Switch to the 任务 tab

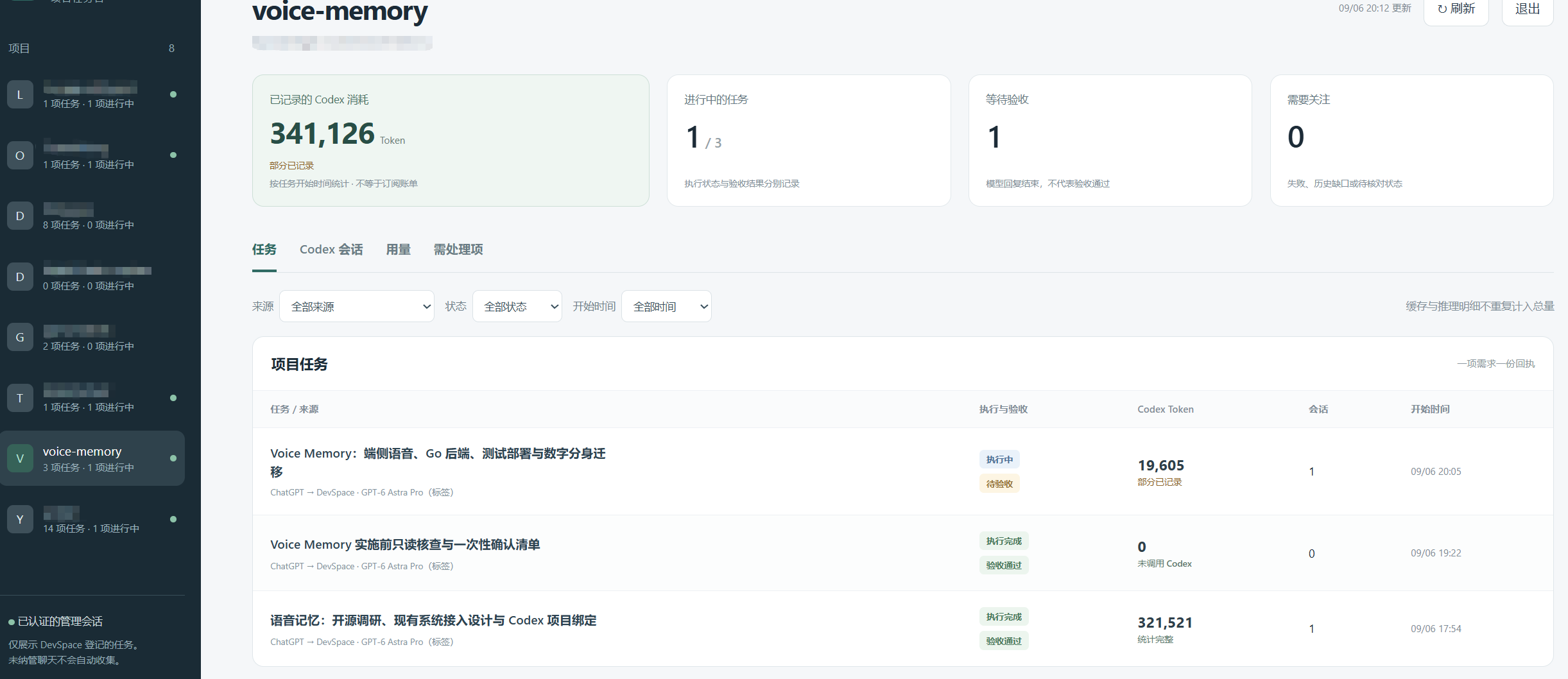264,250
